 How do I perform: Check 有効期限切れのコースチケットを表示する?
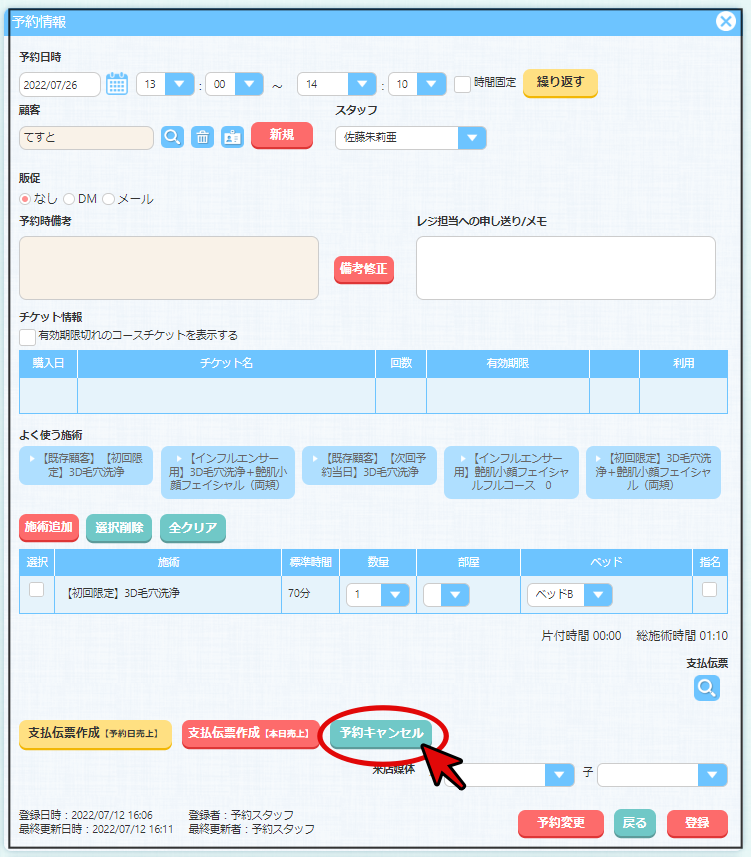[x=28, y=337]
